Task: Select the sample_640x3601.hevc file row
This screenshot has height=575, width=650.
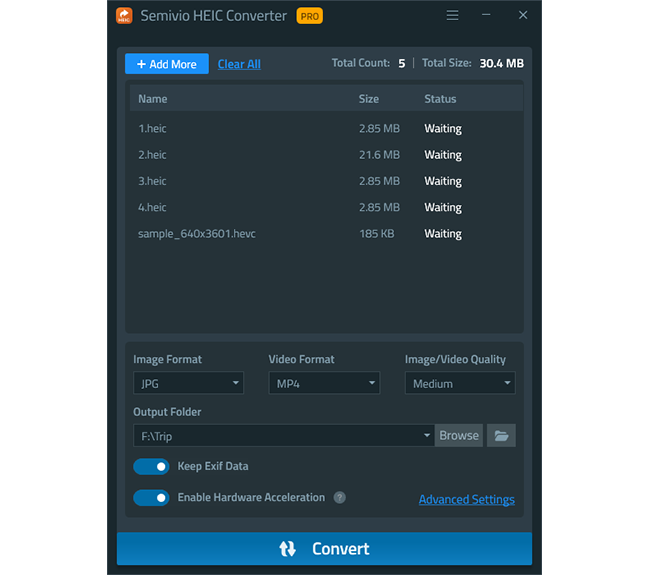Action: (326, 234)
